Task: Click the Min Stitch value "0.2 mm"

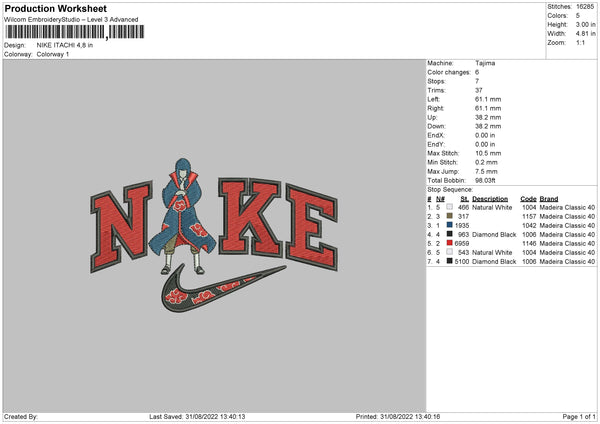Action: click(486, 162)
